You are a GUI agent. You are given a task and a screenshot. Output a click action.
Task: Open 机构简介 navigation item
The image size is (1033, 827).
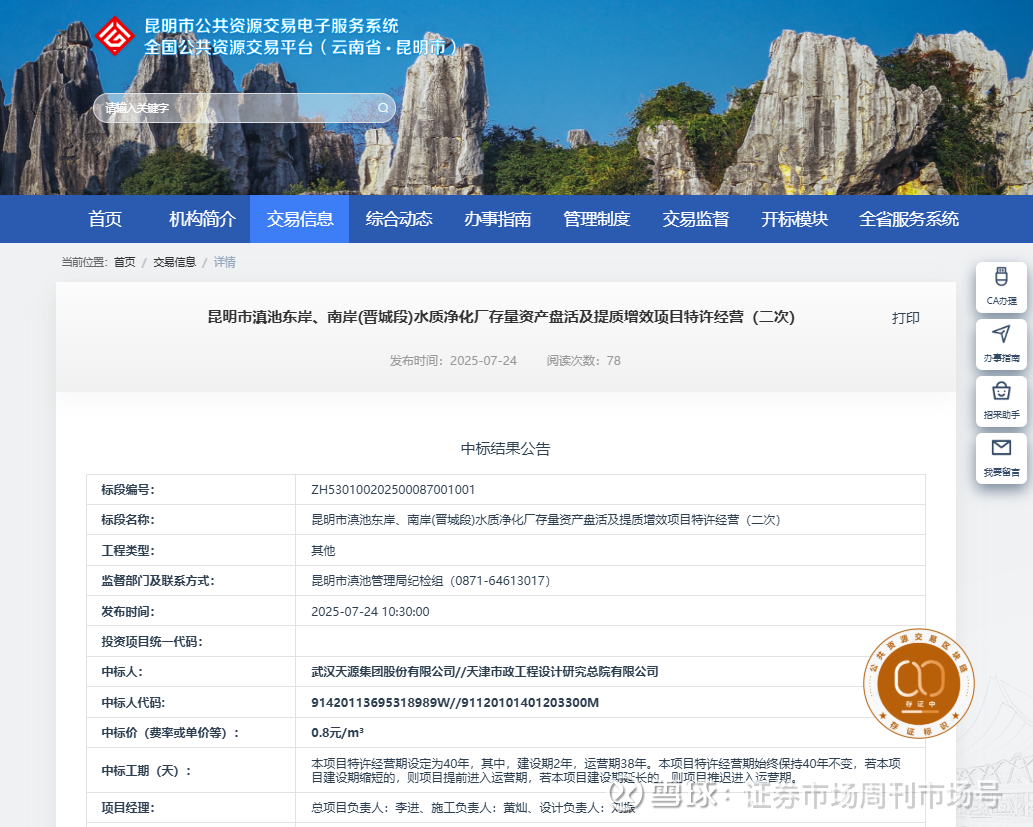coord(202,219)
